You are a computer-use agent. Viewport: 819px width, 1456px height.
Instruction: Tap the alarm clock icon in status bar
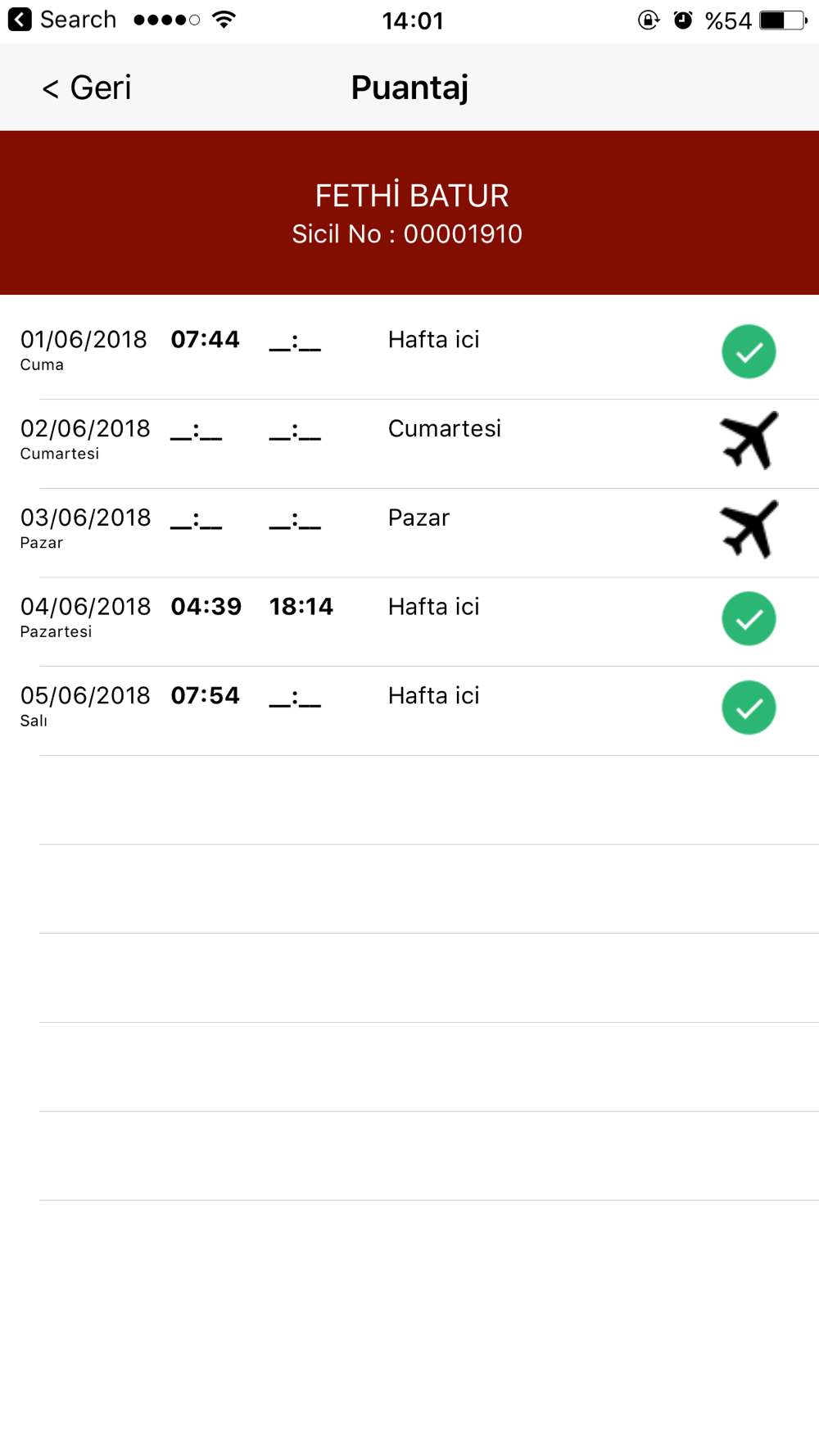[x=682, y=20]
